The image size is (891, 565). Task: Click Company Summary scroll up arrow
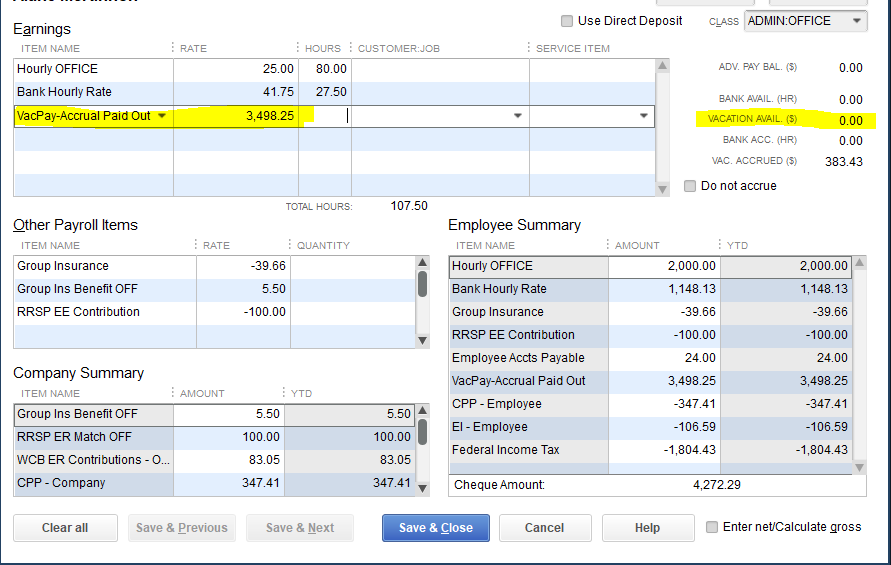(x=422, y=410)
